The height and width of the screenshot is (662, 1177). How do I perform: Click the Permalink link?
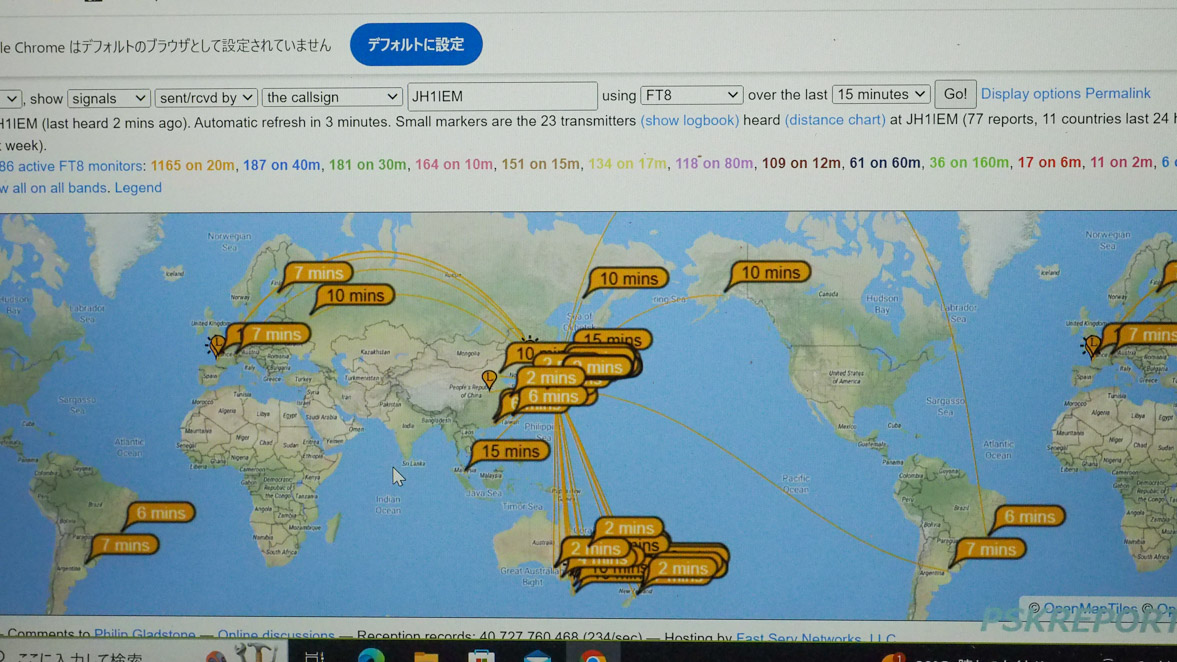point(1117,94)
